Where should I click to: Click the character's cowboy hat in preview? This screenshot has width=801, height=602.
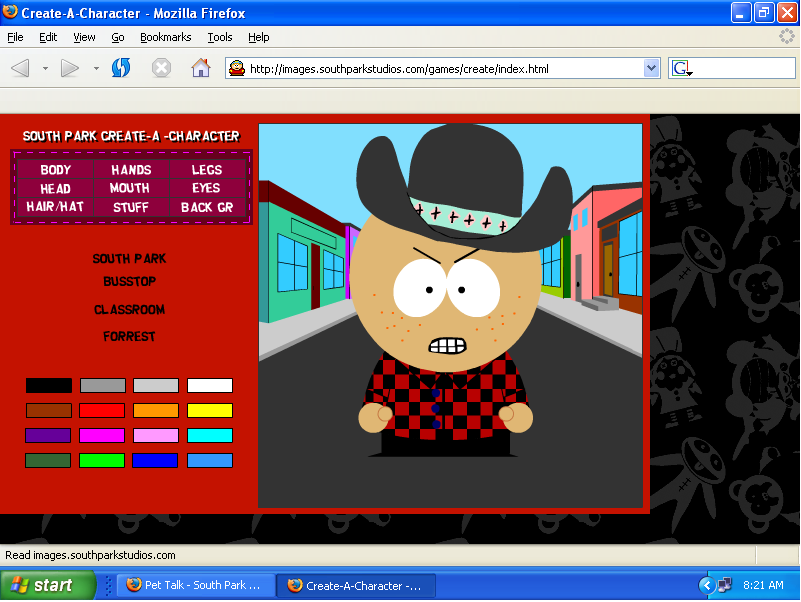pos(464,189)
